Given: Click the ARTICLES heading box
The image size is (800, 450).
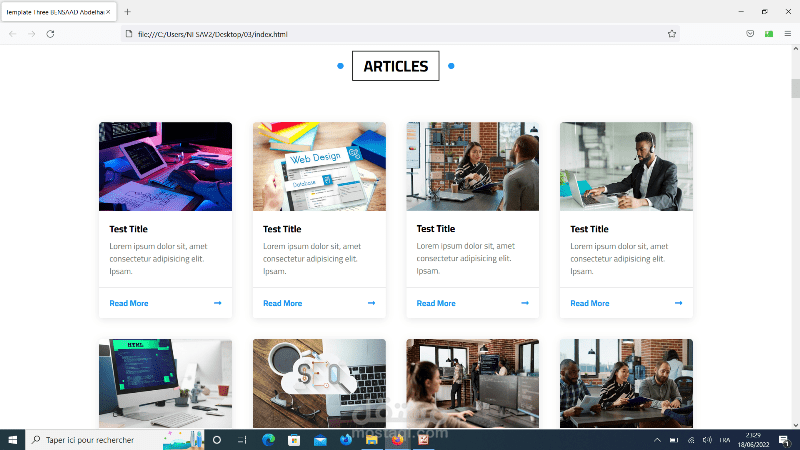Looking at the screenshot, I should click(x=395, y=66).
